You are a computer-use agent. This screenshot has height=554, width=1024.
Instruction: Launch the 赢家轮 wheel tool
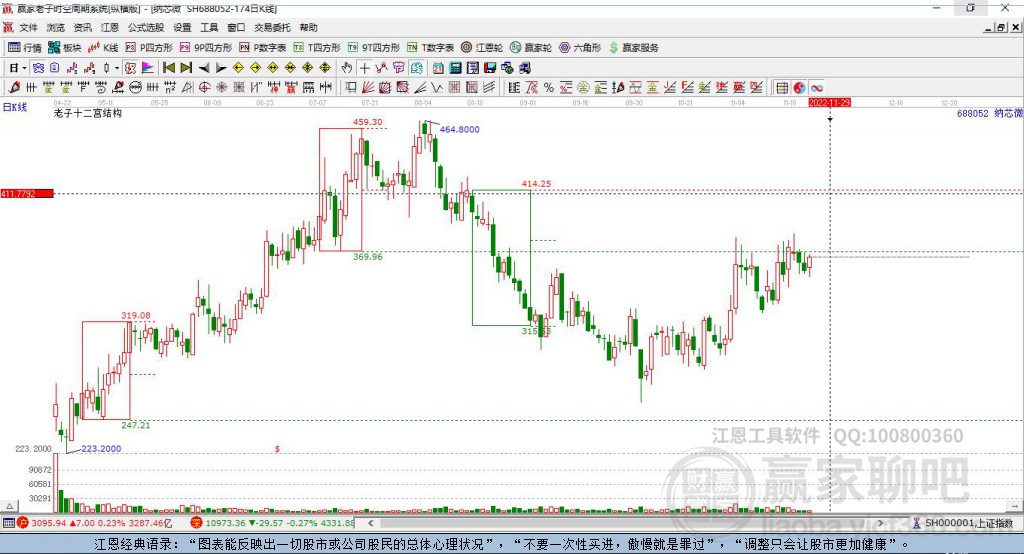point(531,48)
